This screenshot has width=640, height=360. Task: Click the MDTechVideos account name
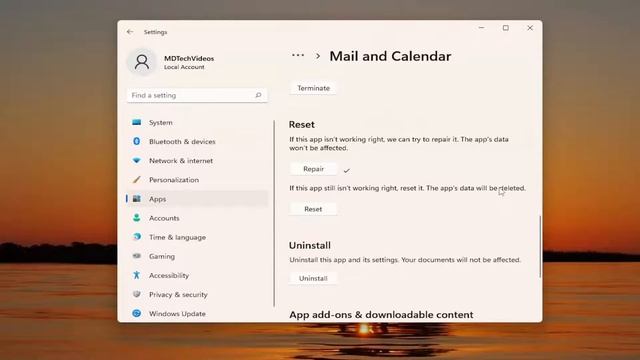coord(189,58)
